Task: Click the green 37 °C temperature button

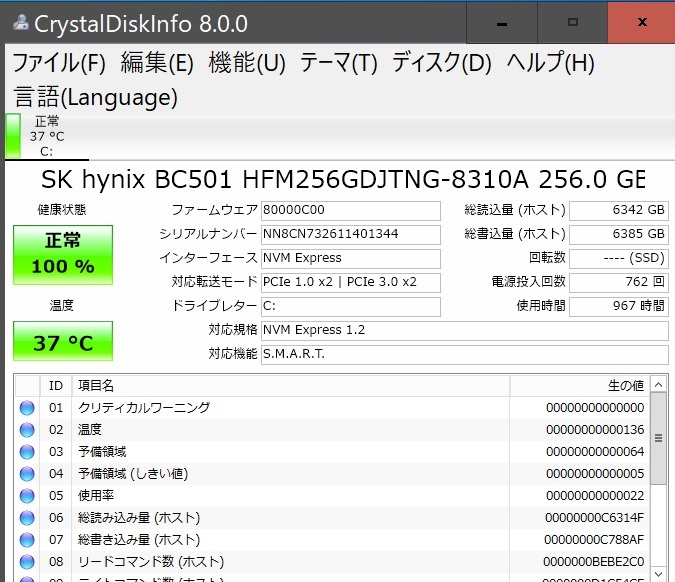Action: click(x=63, y=341)
